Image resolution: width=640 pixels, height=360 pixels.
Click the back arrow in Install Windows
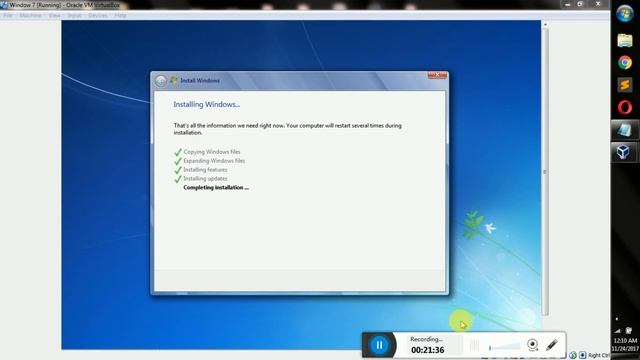pyautogui.click(x=161, y=81)
